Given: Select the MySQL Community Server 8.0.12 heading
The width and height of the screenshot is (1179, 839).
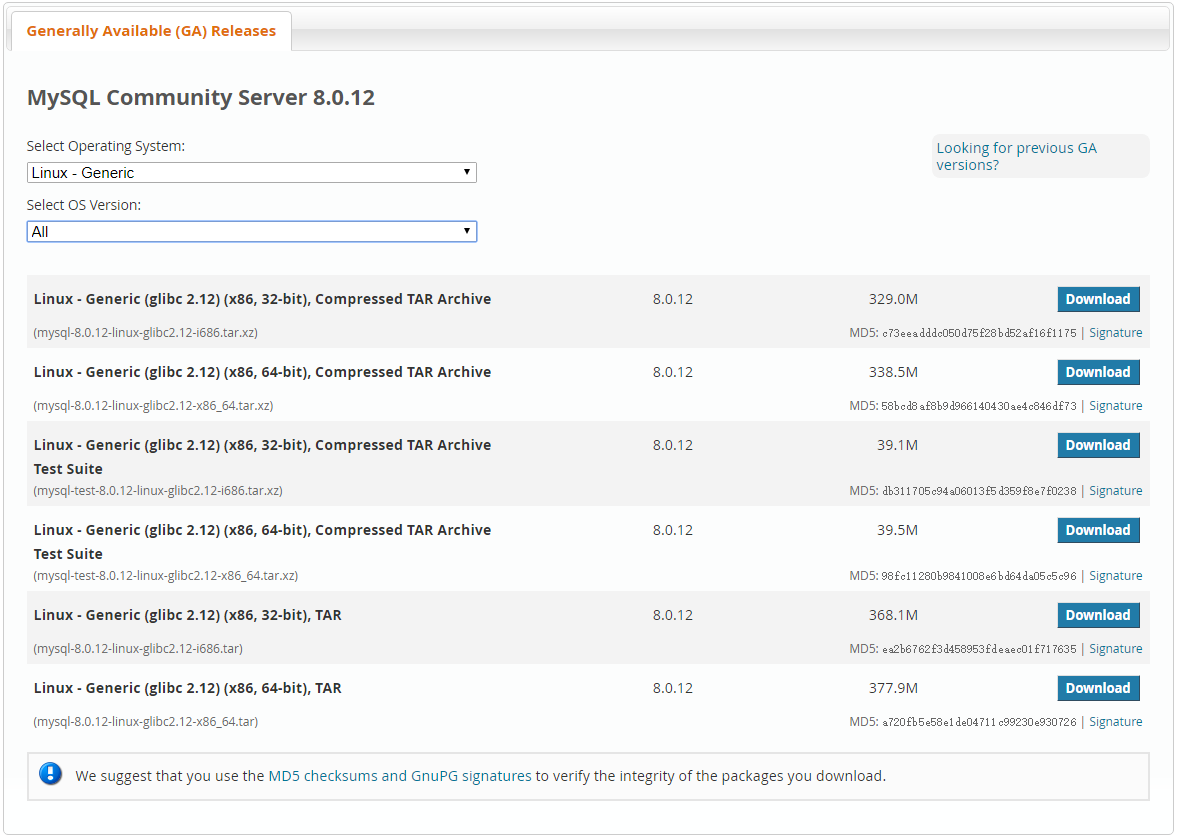Looking at the screenshot, I should [x=201, y=98].
